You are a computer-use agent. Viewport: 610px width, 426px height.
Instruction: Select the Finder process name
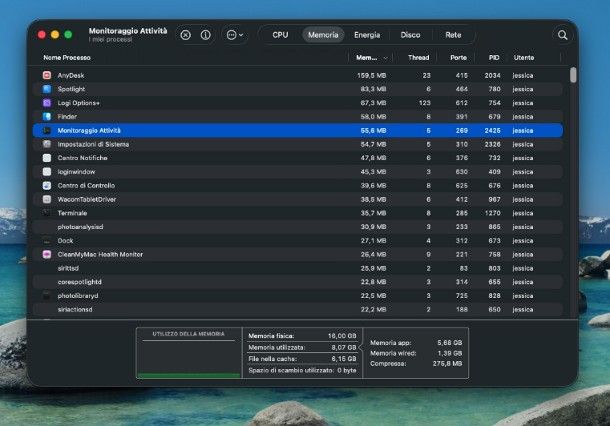click(67, 116)
